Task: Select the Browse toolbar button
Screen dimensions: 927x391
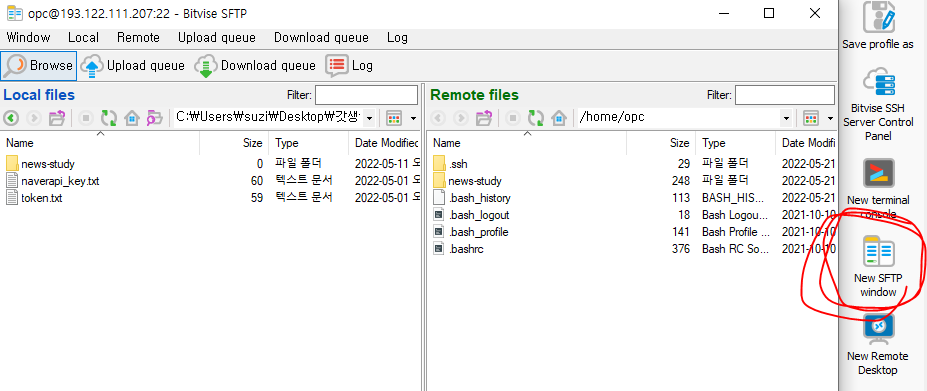Action: click(38, 66)
